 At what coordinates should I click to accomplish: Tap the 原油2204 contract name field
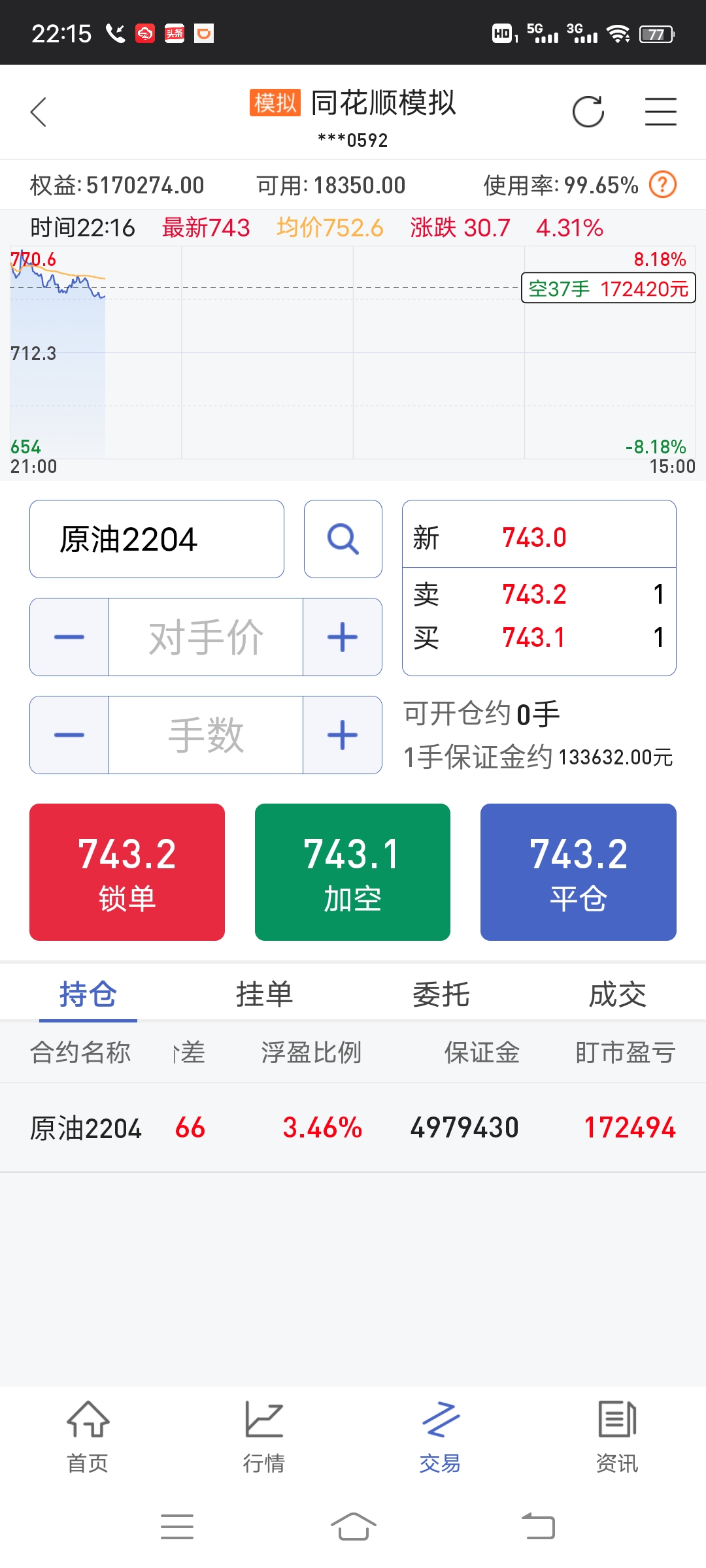pyautogui.click(x=157, y=539)
